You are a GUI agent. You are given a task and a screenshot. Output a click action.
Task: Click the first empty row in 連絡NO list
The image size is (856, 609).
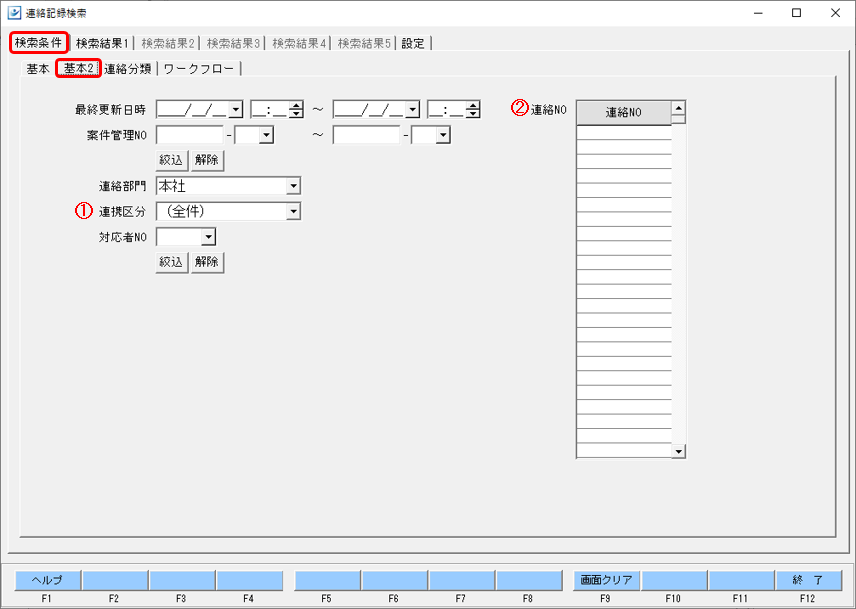[x=623, y=133]
